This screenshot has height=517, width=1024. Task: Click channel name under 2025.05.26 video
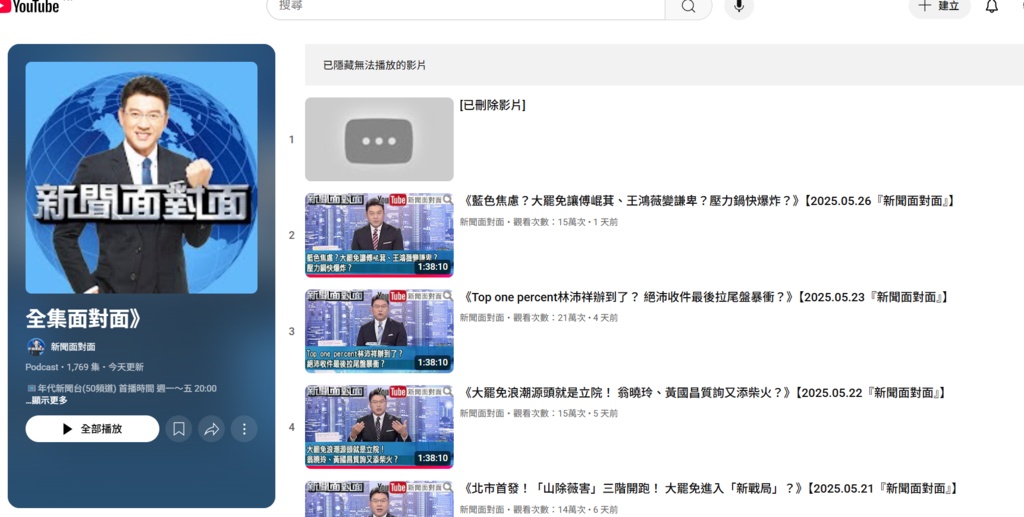pos(482,222)
